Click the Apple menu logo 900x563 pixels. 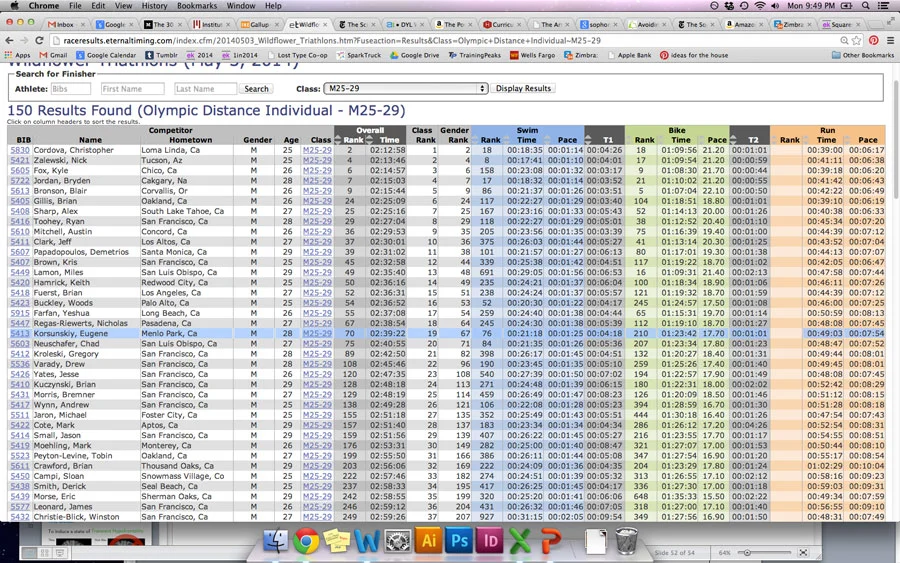pyautogui.click(x=14, y=6)
